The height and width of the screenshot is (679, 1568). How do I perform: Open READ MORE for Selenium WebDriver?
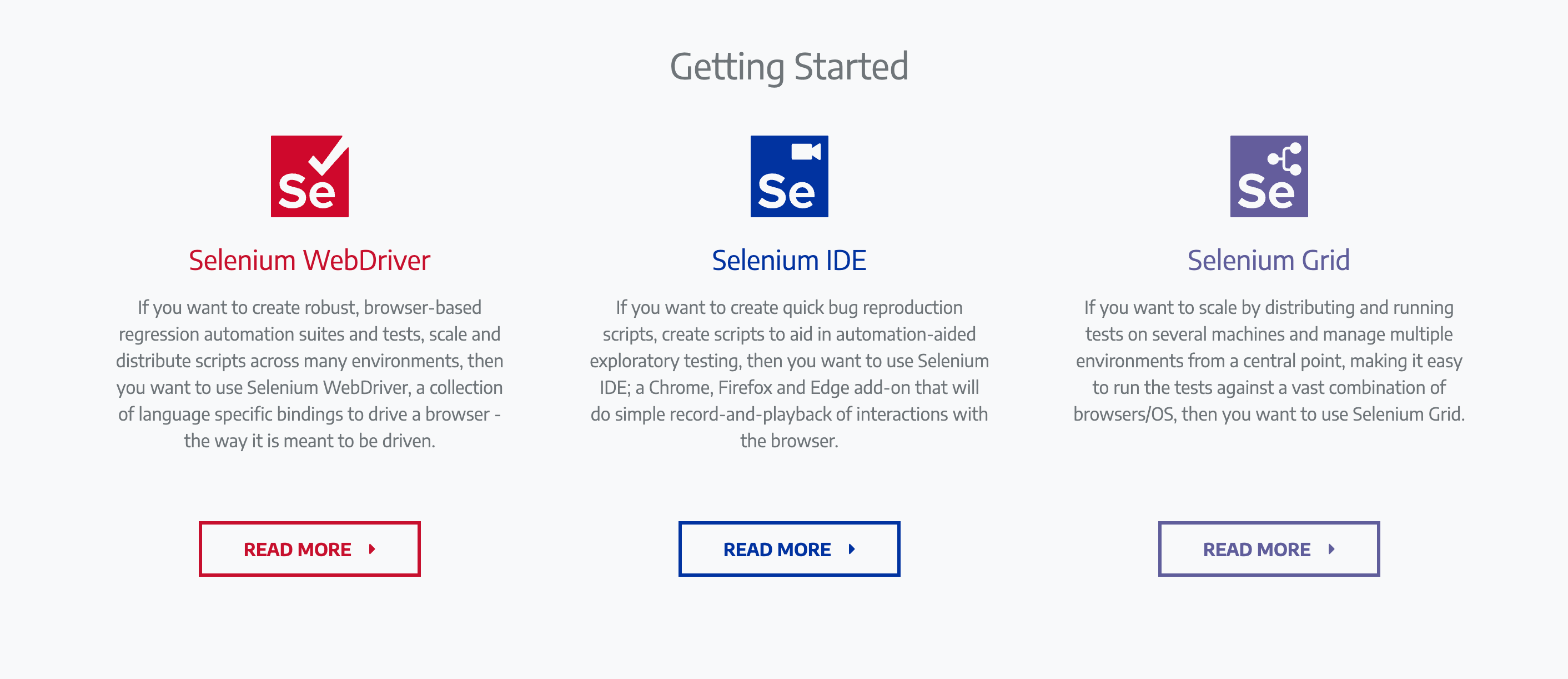(x=309, y=548)
